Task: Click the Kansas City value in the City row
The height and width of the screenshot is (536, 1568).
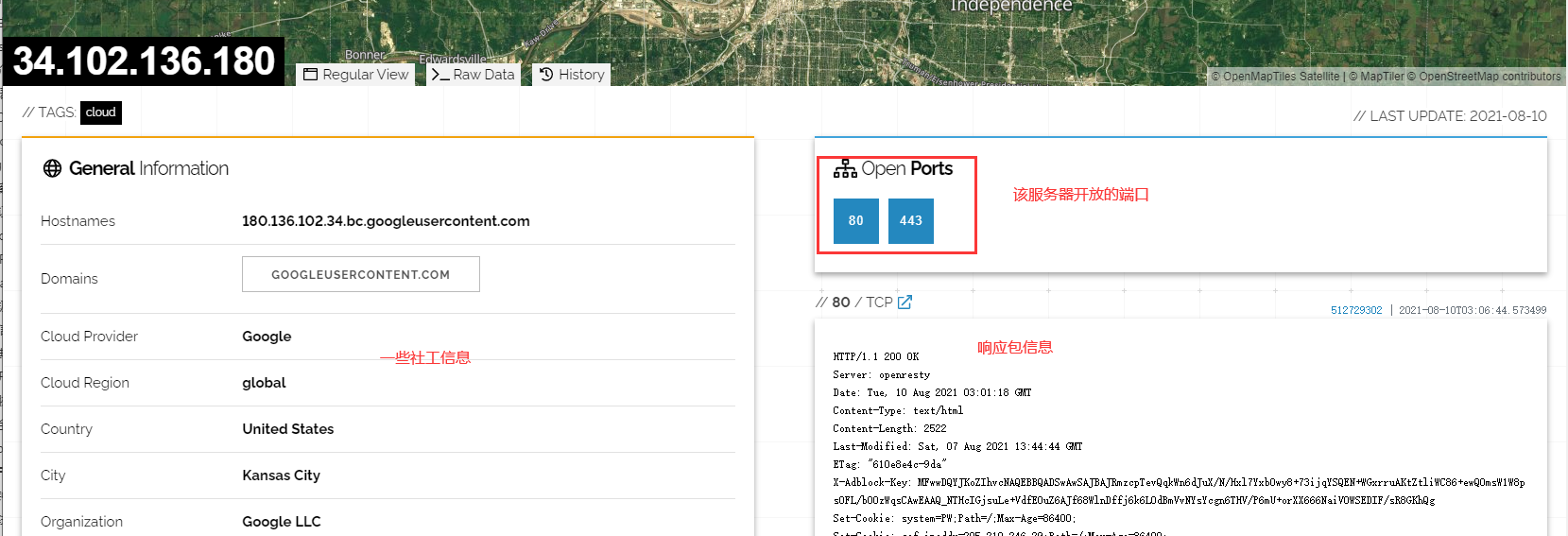Action: tap(281, 475)
